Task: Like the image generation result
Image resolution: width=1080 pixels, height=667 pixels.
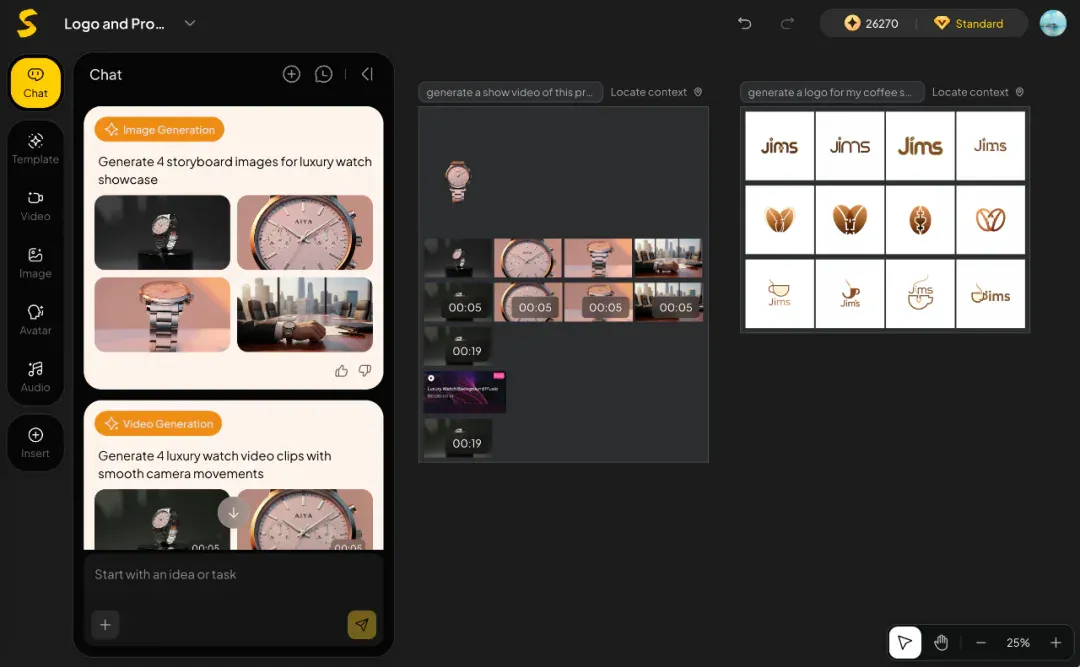Action: click(342, 371)
